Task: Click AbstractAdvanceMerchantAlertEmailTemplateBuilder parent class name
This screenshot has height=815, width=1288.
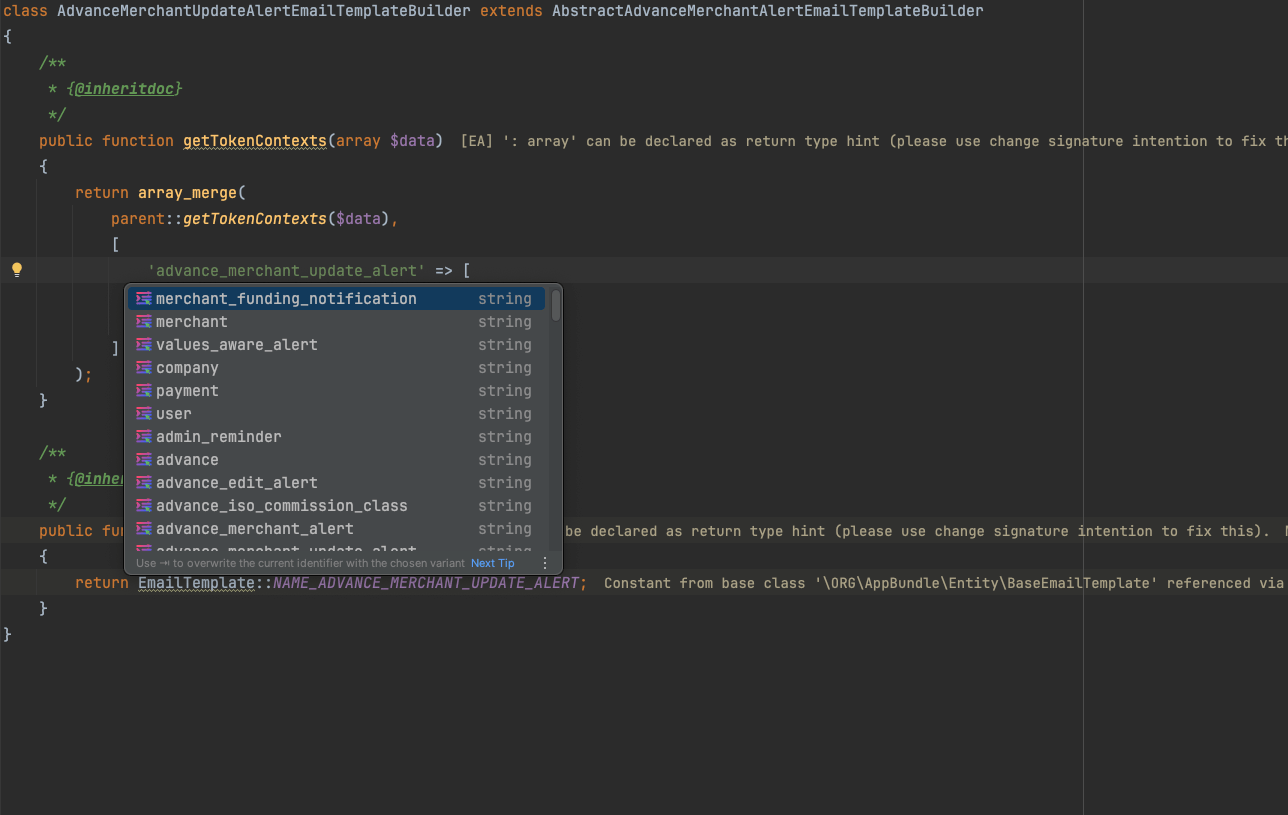Action: (767, 11)
